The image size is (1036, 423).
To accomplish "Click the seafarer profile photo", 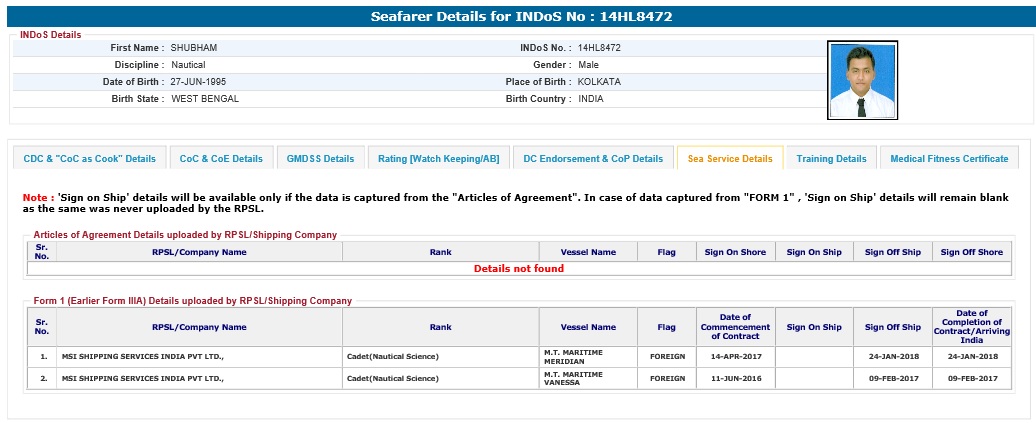I will (x=862, y=80).
